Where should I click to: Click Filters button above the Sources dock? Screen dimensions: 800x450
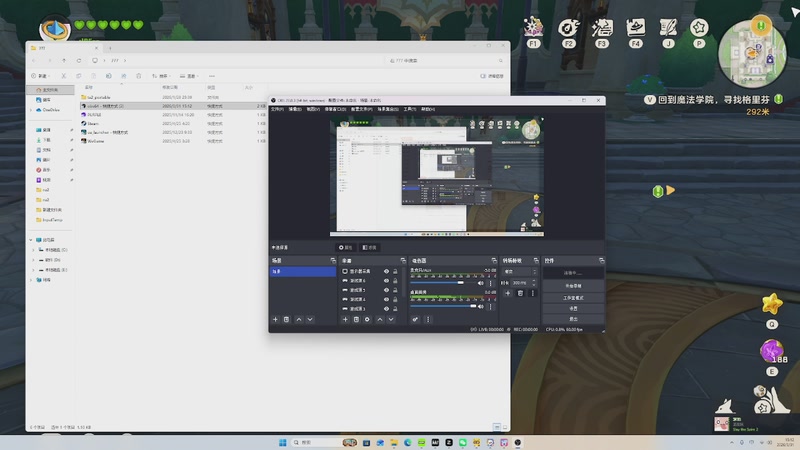click(369, 247)
